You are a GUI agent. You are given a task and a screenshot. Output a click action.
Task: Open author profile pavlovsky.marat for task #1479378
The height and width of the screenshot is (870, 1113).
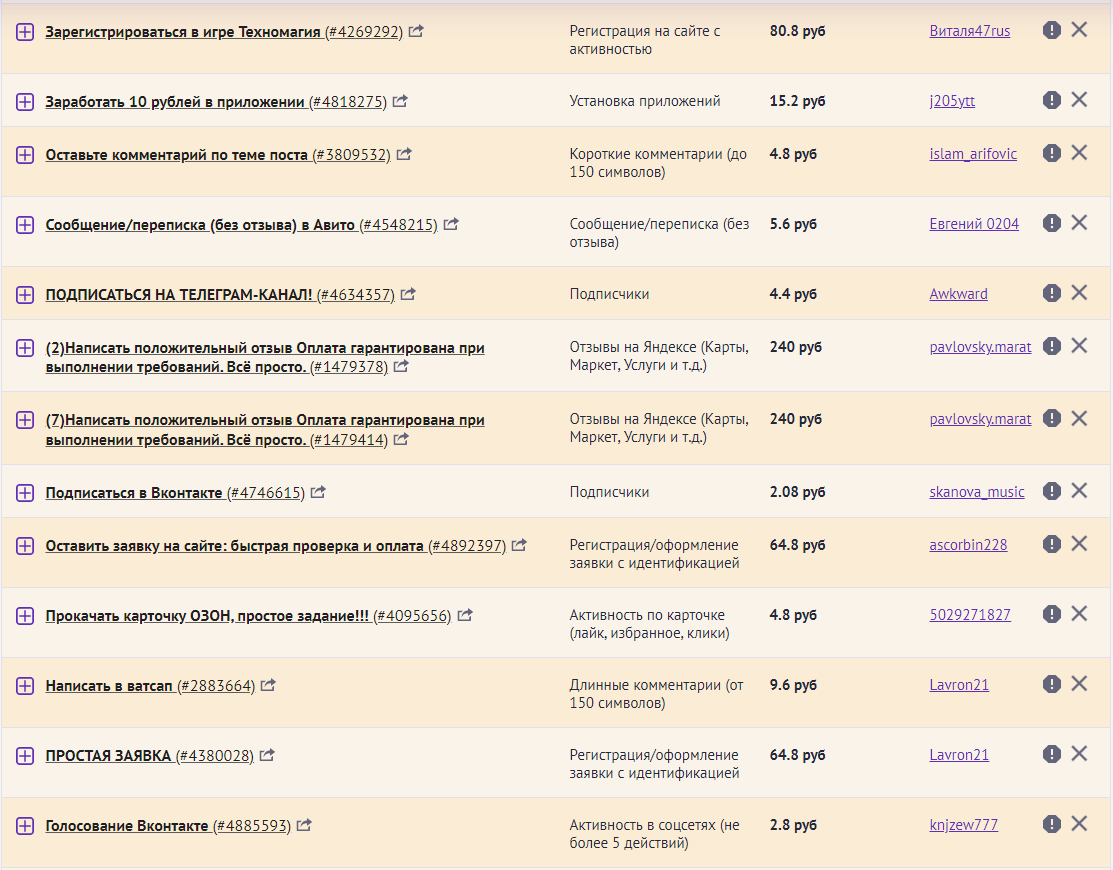click(x=980, y=347)
